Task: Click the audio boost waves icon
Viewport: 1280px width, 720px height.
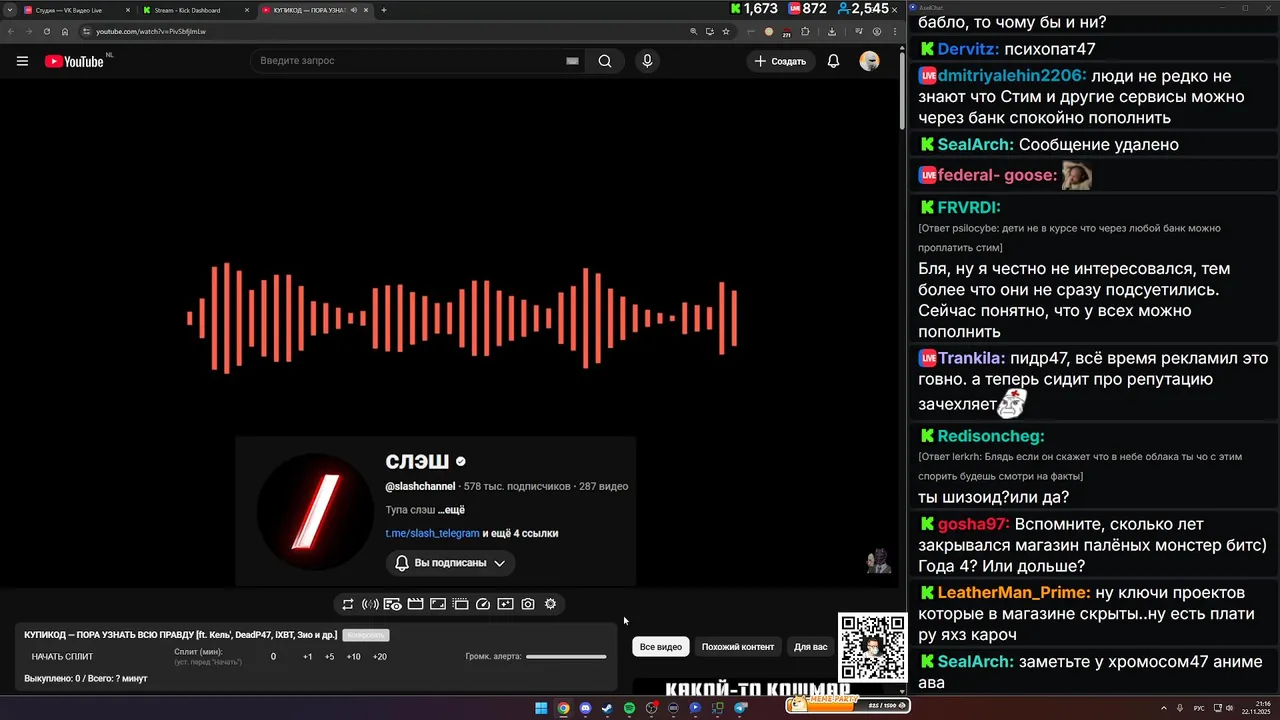Action: click(370, 604)
